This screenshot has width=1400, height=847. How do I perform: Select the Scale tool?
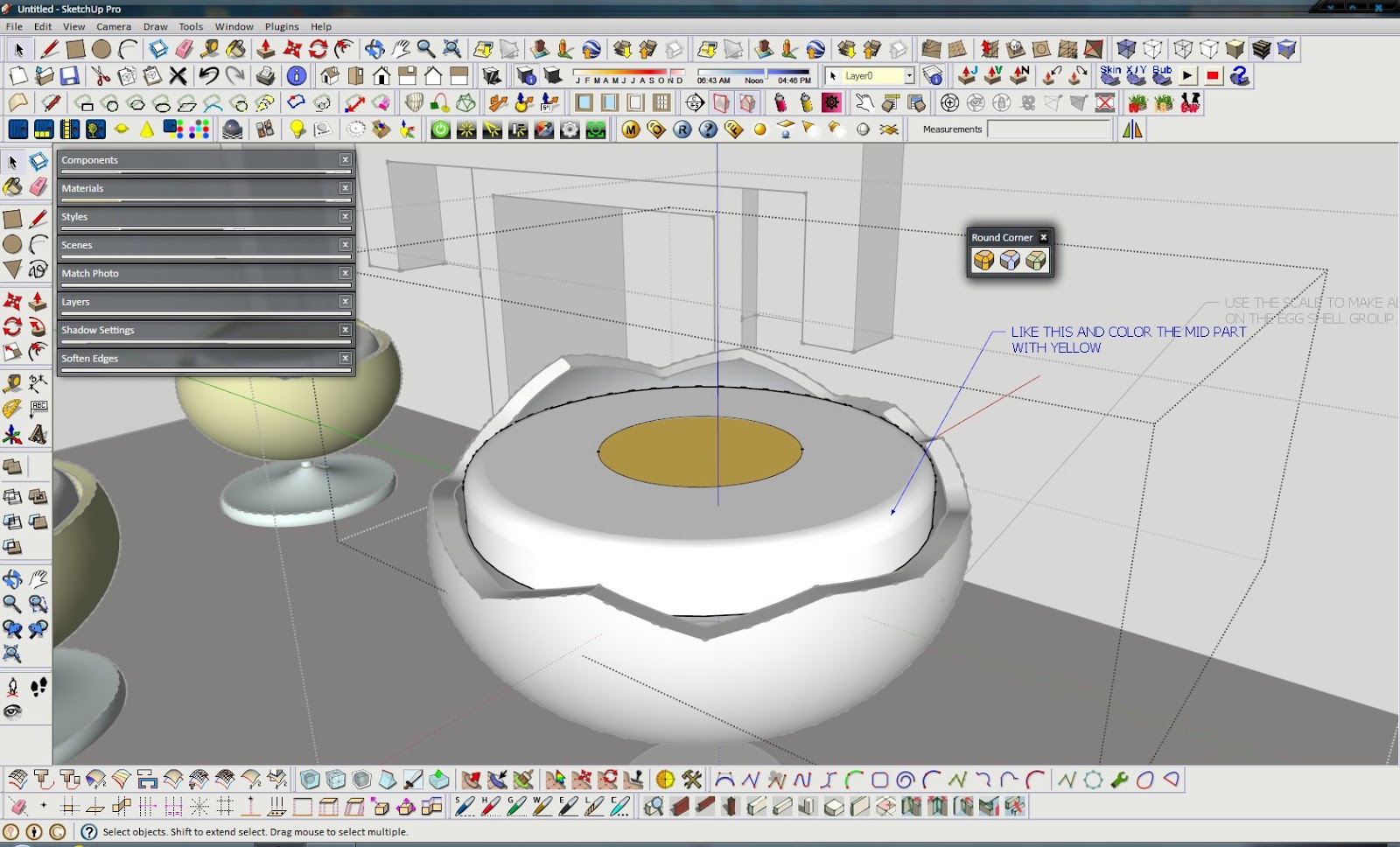click(x=12, y=352)
